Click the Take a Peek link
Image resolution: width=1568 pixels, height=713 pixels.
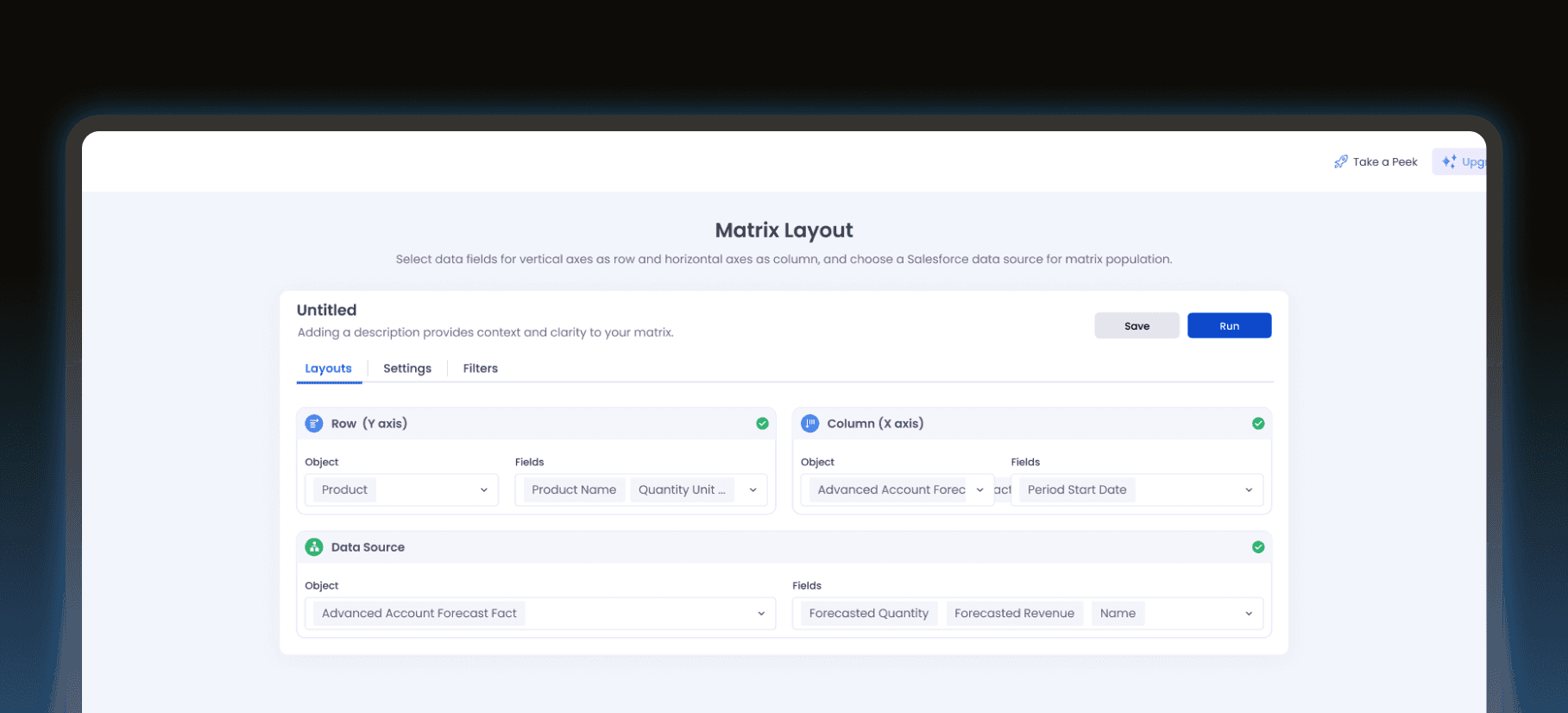tap(1376, 161)
